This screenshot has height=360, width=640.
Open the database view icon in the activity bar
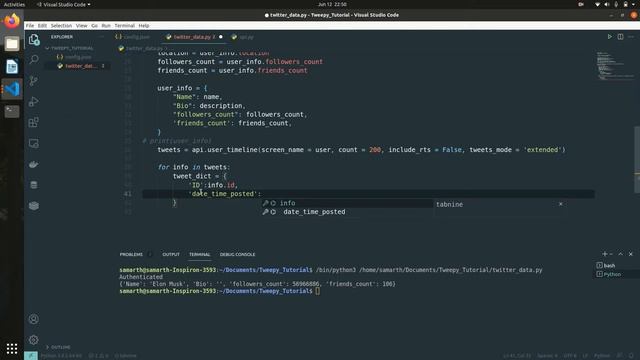pos(34,185)
